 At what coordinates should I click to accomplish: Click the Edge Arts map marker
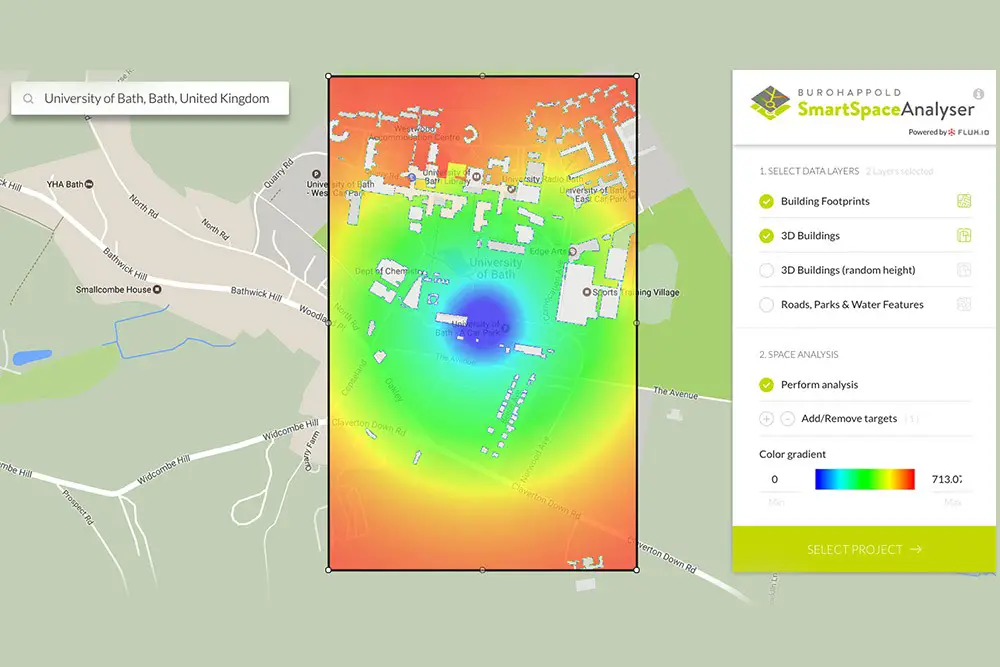(x=573, y=252)
